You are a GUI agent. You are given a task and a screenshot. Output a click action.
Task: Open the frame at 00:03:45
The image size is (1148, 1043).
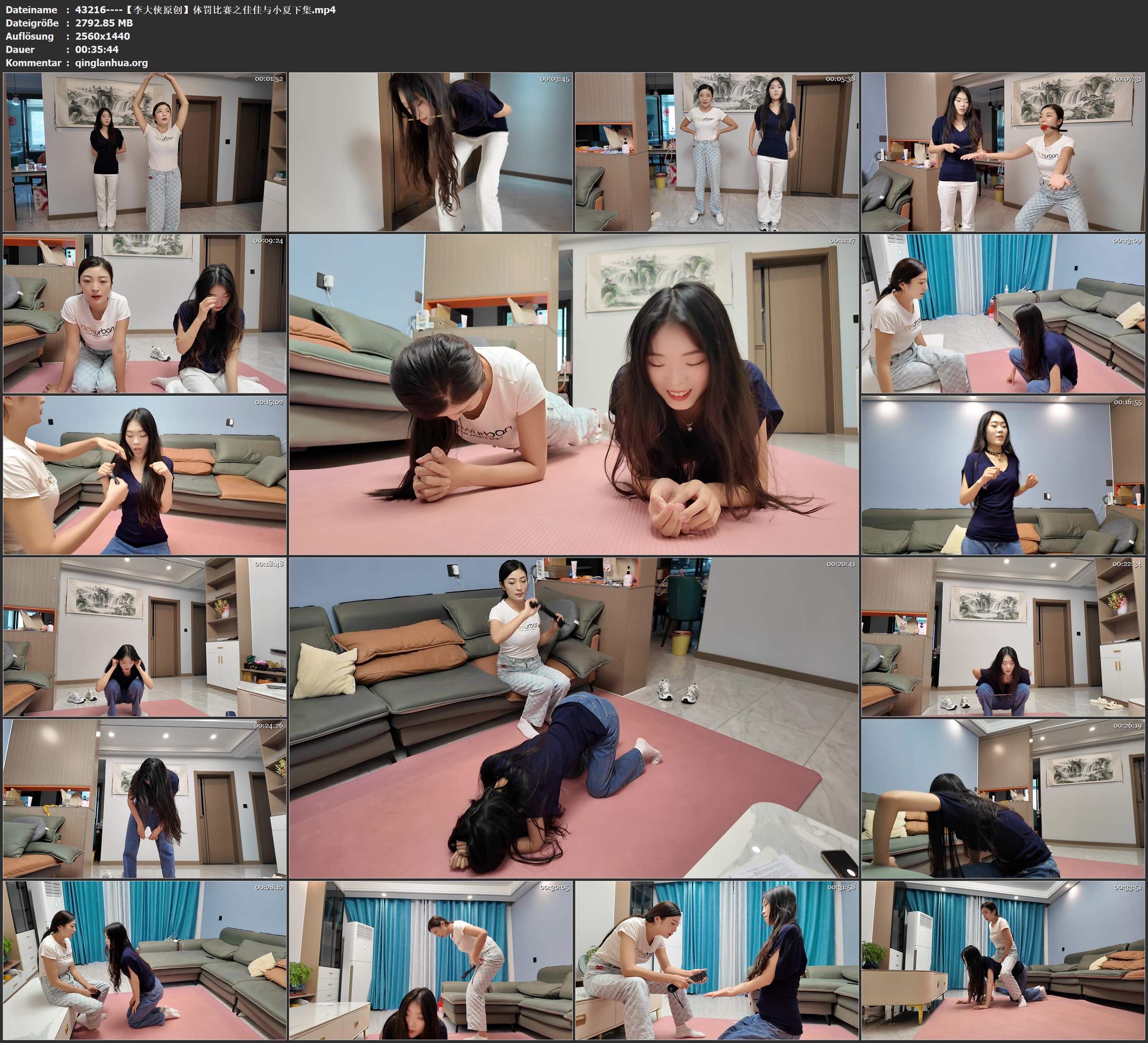pos(430,152)
